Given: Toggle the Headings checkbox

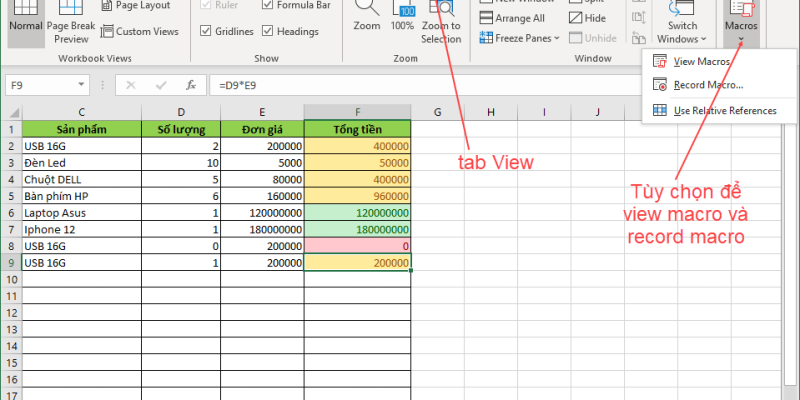Looking at the screenshot, I should pyautogui.click(x=268, y=32).
